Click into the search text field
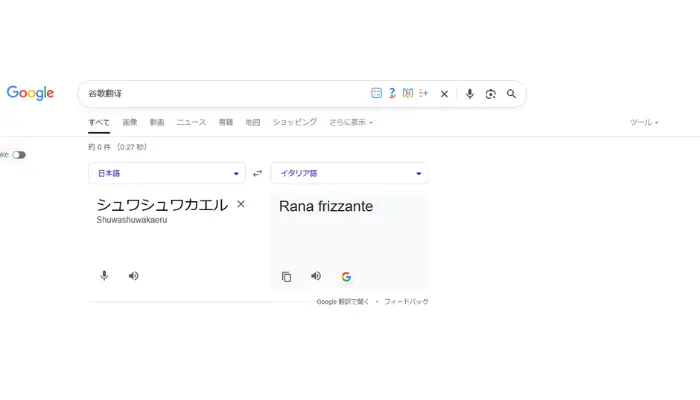Viewport: 700px width, 400px height. [225, 94]
